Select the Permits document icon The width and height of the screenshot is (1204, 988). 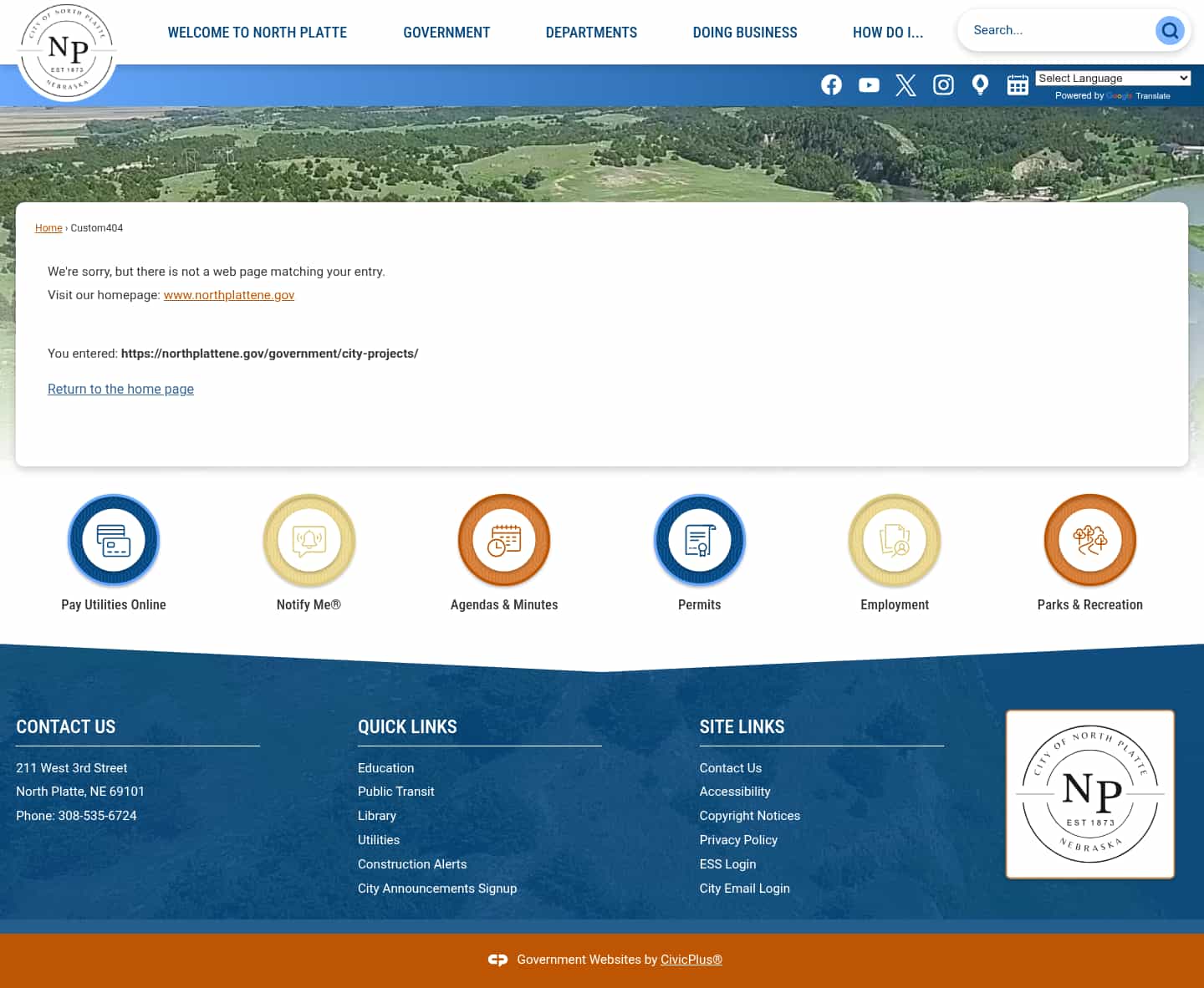click(x=700, y=540)
